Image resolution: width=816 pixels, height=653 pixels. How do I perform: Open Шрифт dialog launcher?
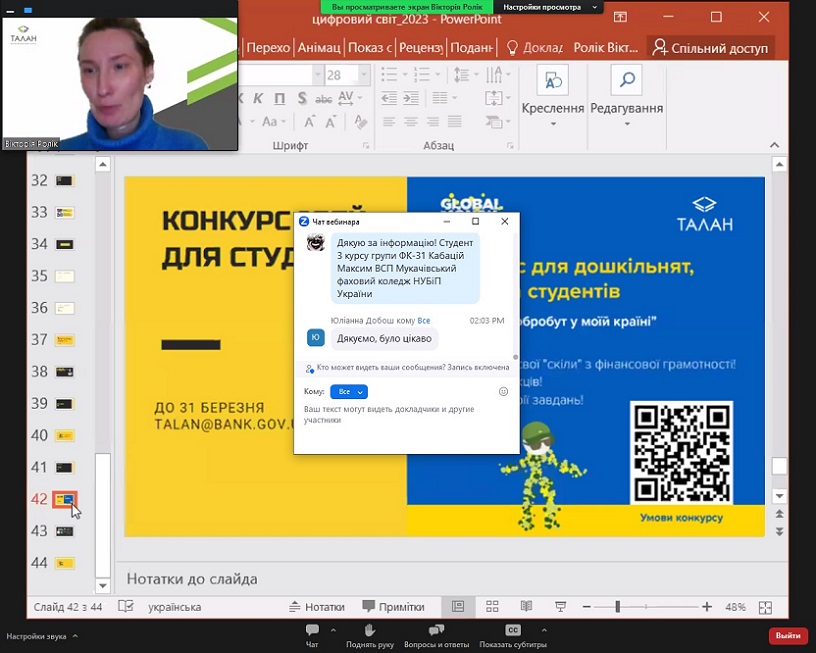point(366,146)
